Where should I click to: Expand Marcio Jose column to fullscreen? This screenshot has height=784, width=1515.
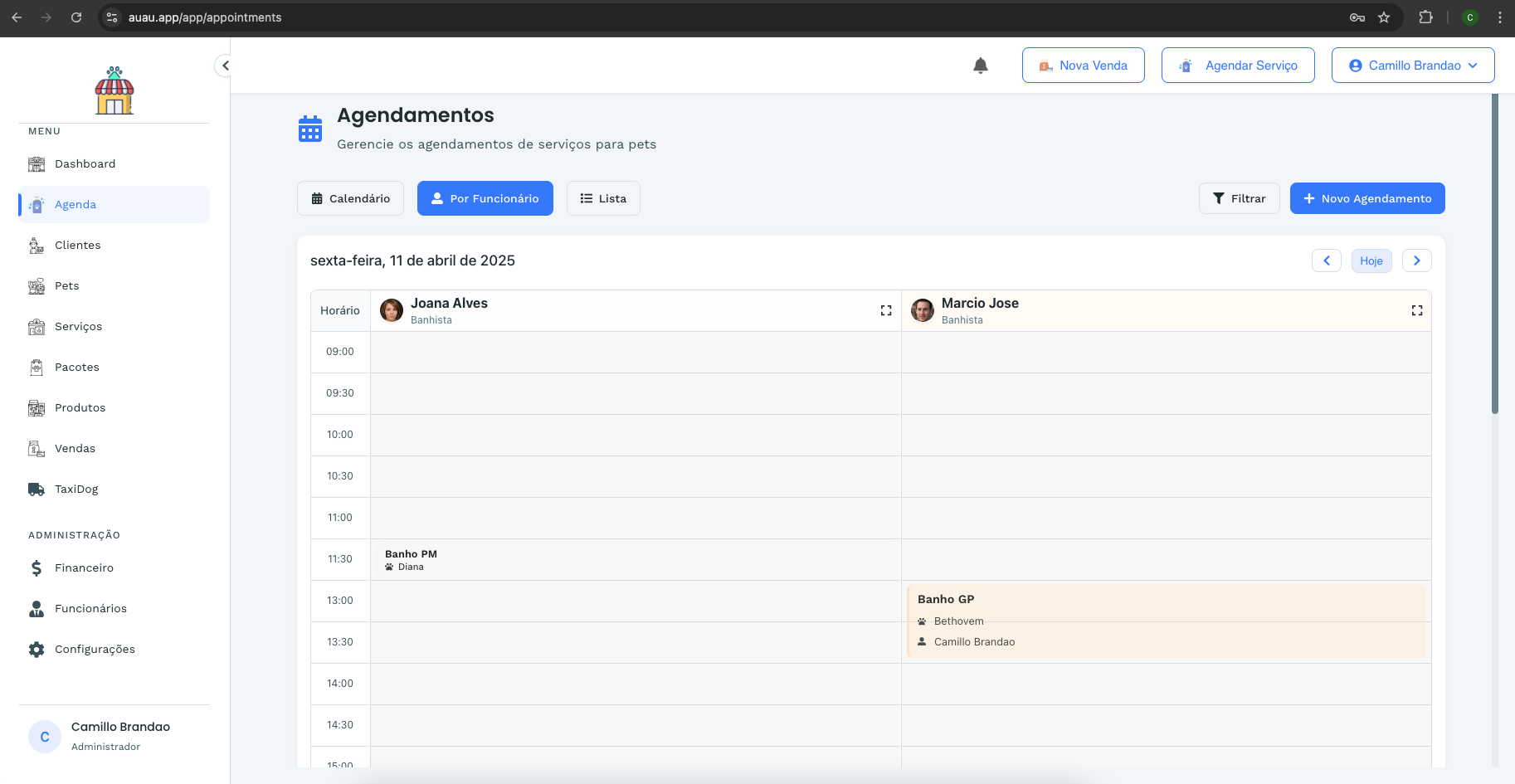[1417, 310]
